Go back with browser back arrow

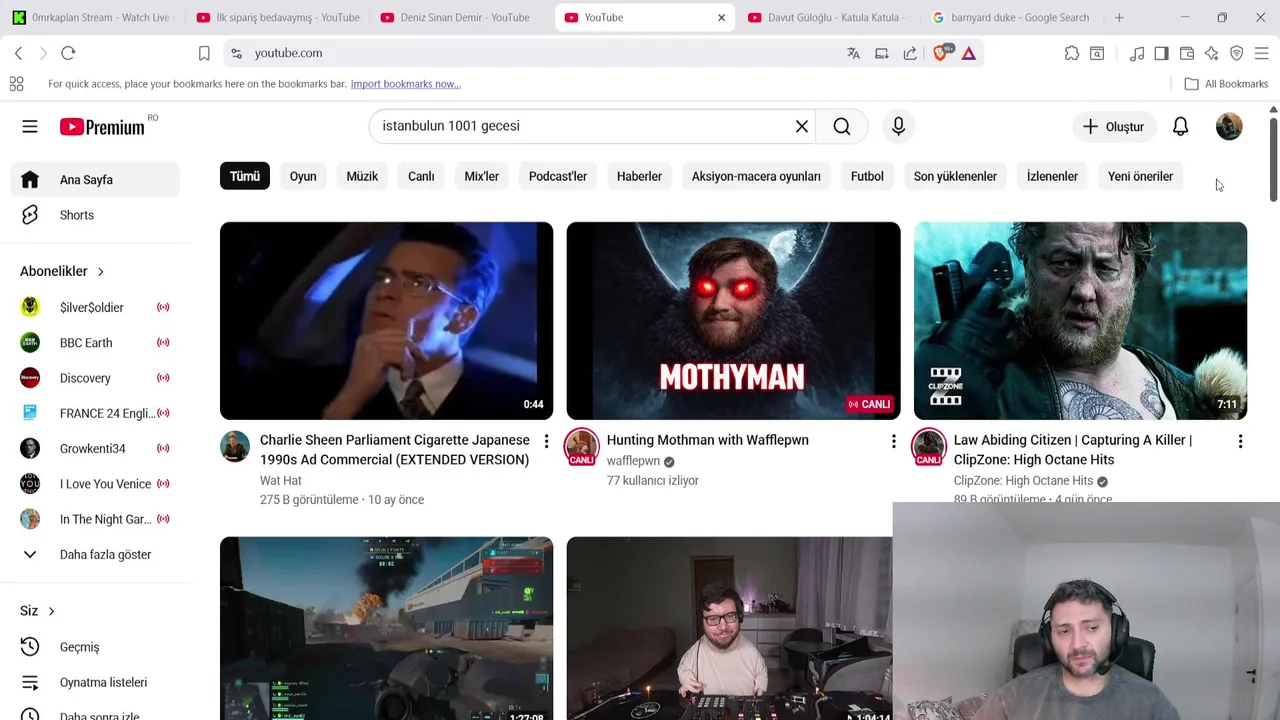coord(18,53)
